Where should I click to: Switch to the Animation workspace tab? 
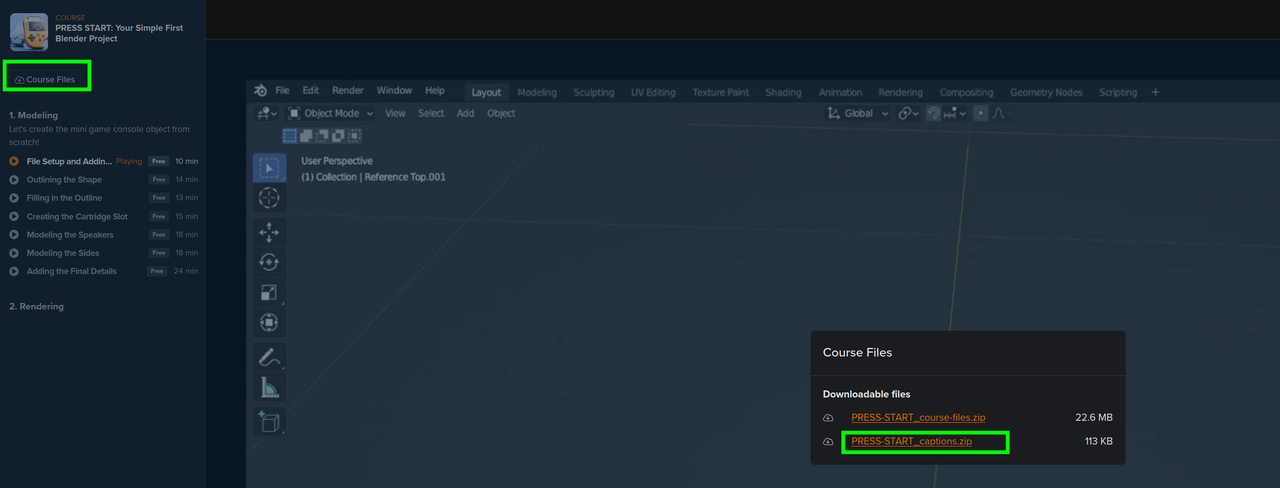(x=840, y=92)
